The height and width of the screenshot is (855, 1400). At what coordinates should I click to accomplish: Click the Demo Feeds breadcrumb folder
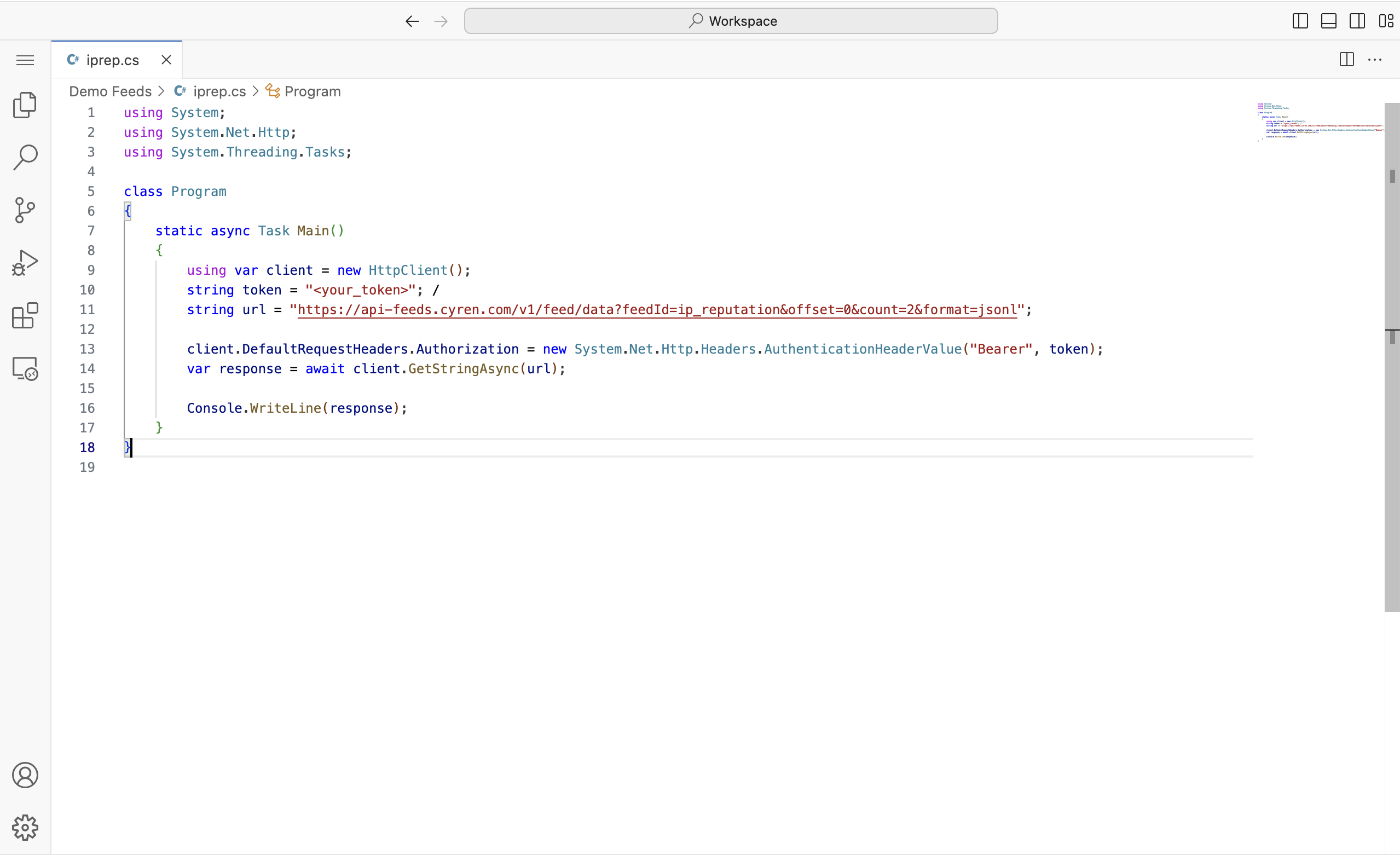point(110,91)
